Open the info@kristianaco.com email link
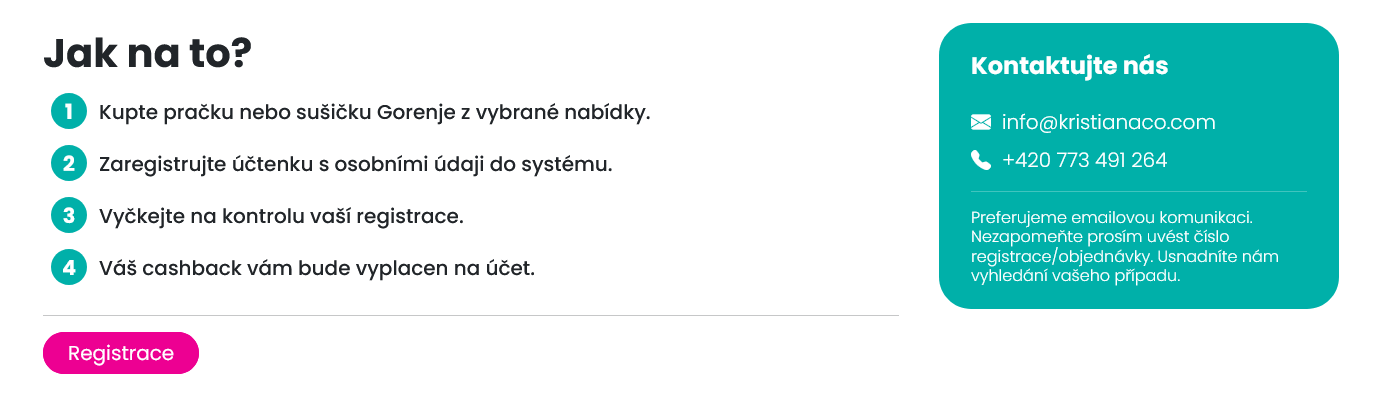 tap(1108, 123)
